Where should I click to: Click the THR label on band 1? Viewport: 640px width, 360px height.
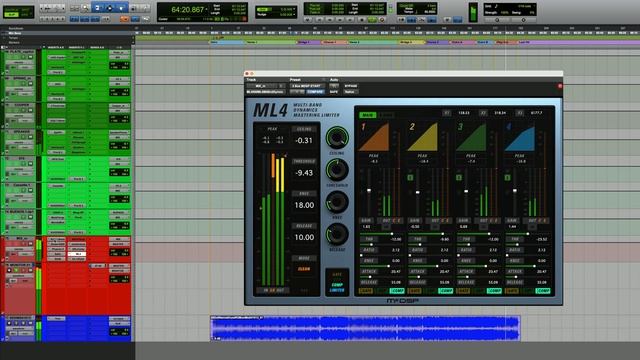click(369, 239)
